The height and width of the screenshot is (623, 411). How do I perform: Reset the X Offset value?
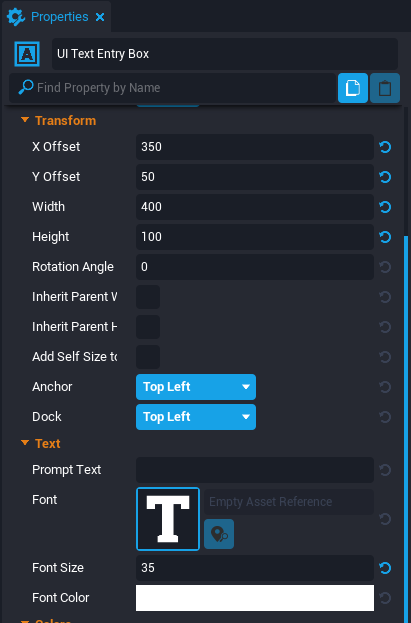point(385,147)
